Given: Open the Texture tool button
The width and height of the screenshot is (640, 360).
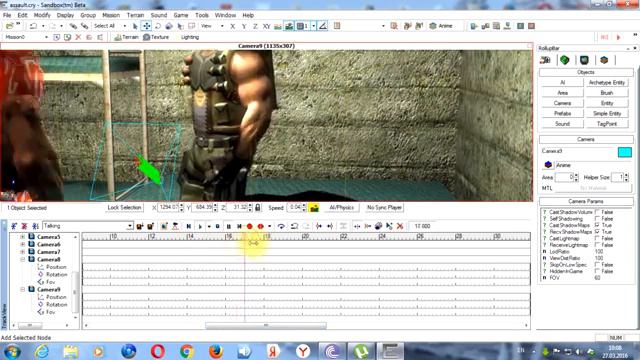Looking at the screenshot, I should [156, 37].
